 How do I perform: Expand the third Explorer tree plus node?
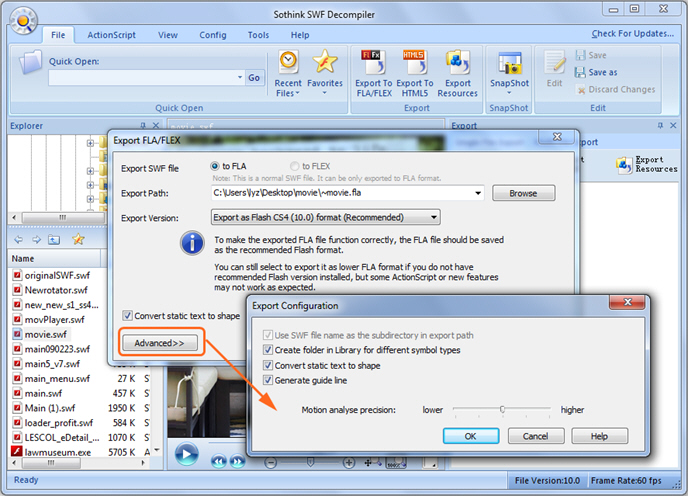(x=90, y=185)
